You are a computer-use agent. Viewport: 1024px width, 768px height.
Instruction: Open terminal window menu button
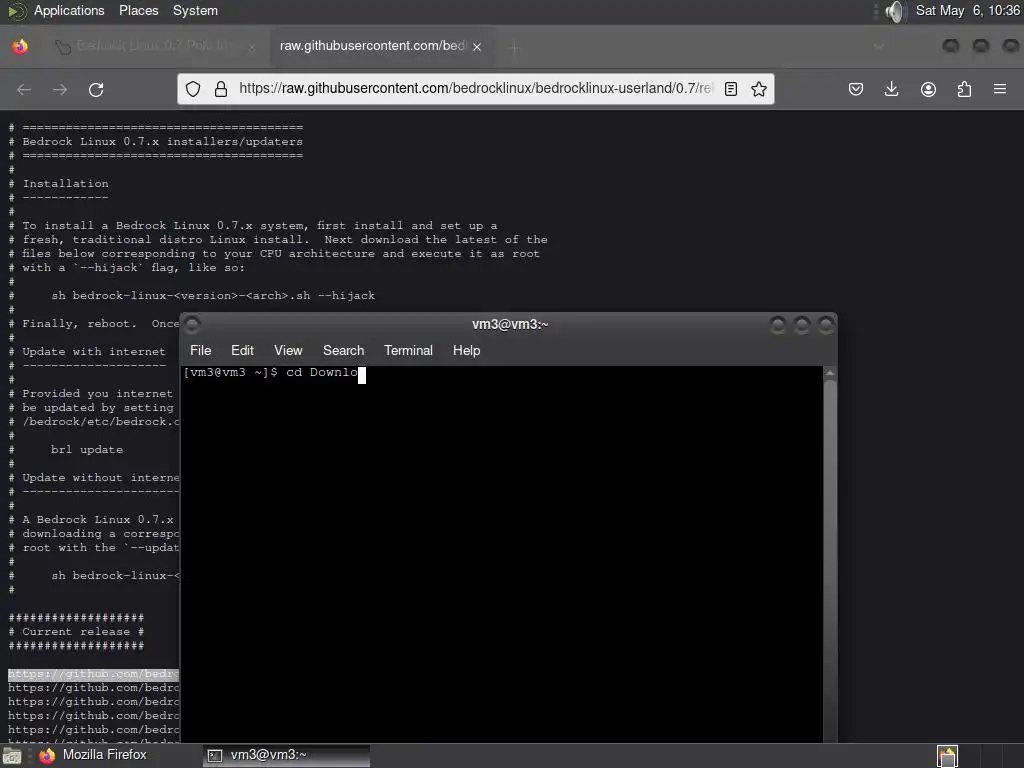pyautogui.click(x=192, y=325)
